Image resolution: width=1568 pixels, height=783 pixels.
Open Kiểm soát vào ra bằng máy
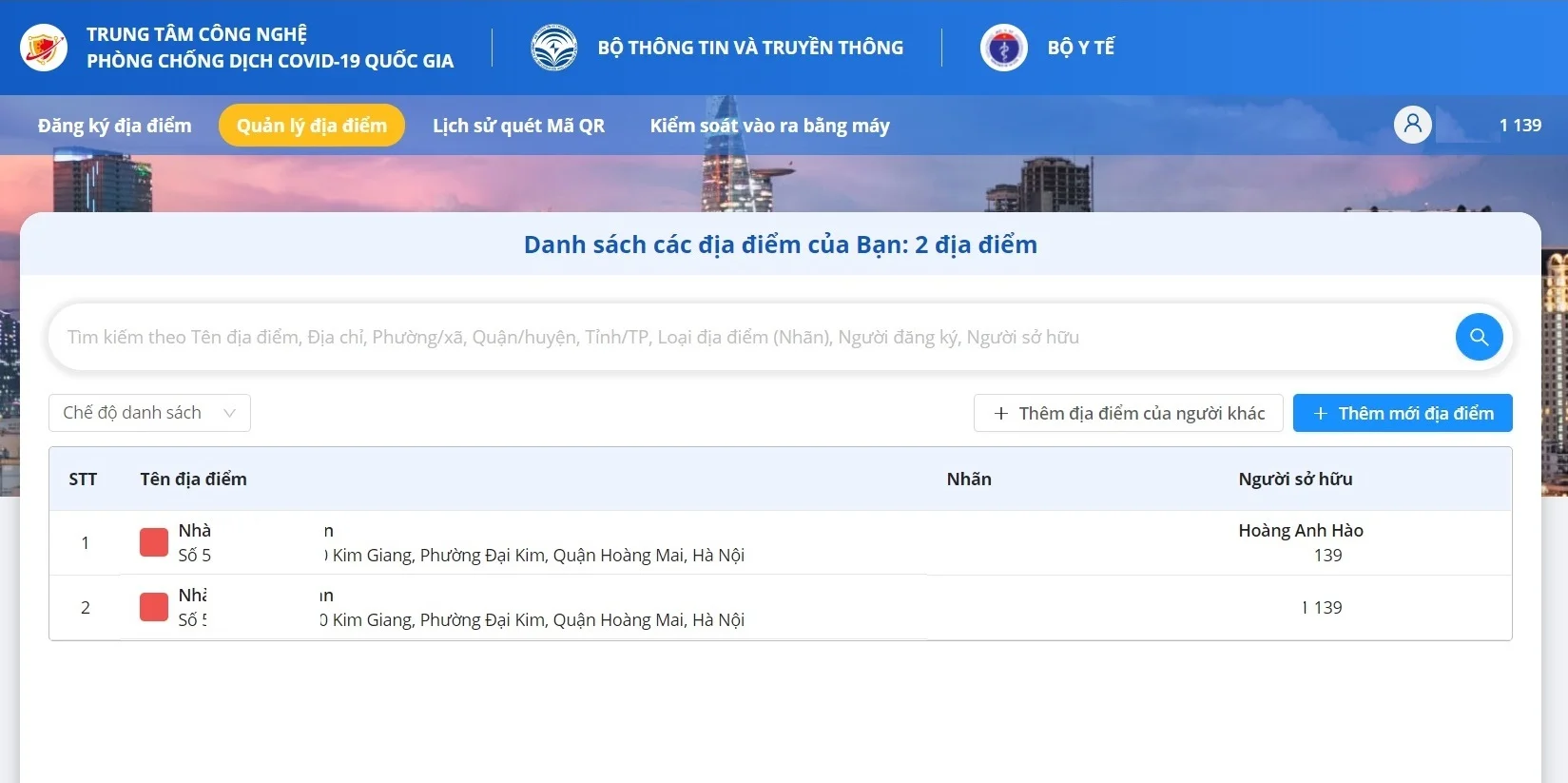pos(769,126)
